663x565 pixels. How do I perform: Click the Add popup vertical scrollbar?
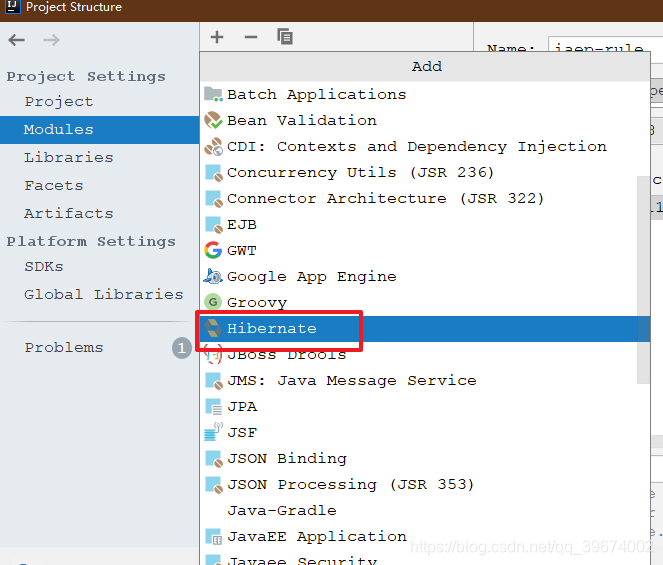643,280
